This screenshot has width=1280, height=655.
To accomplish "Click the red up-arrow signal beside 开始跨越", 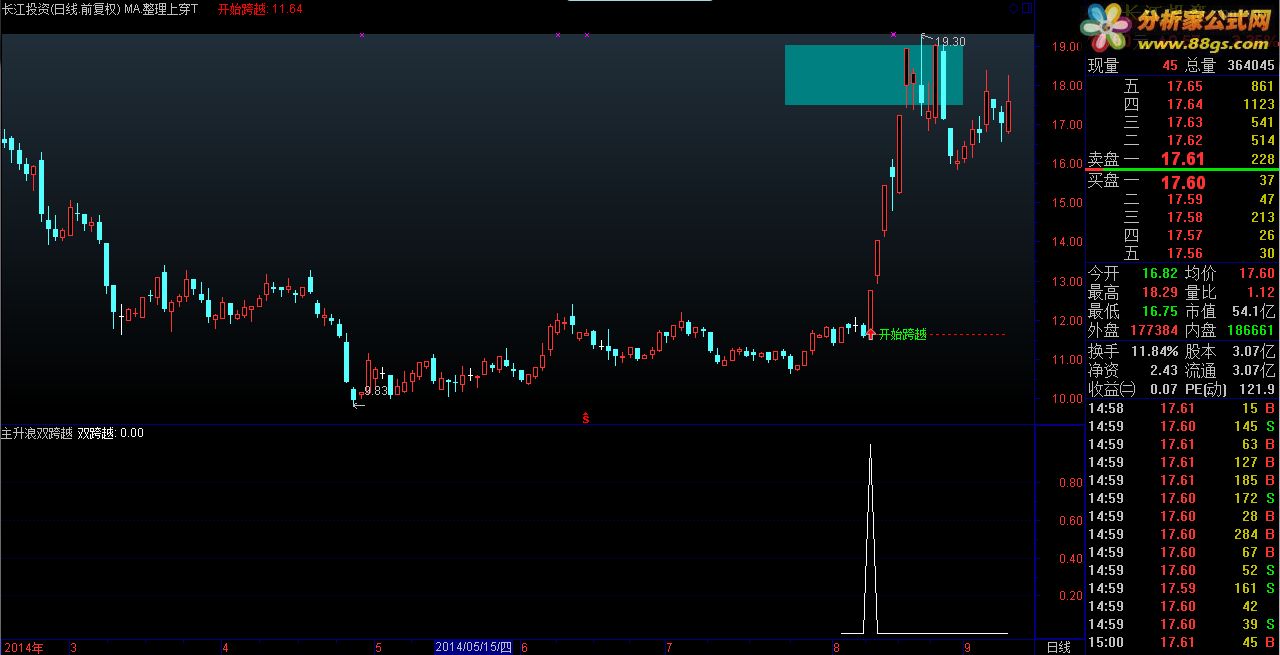I will 871,334.
